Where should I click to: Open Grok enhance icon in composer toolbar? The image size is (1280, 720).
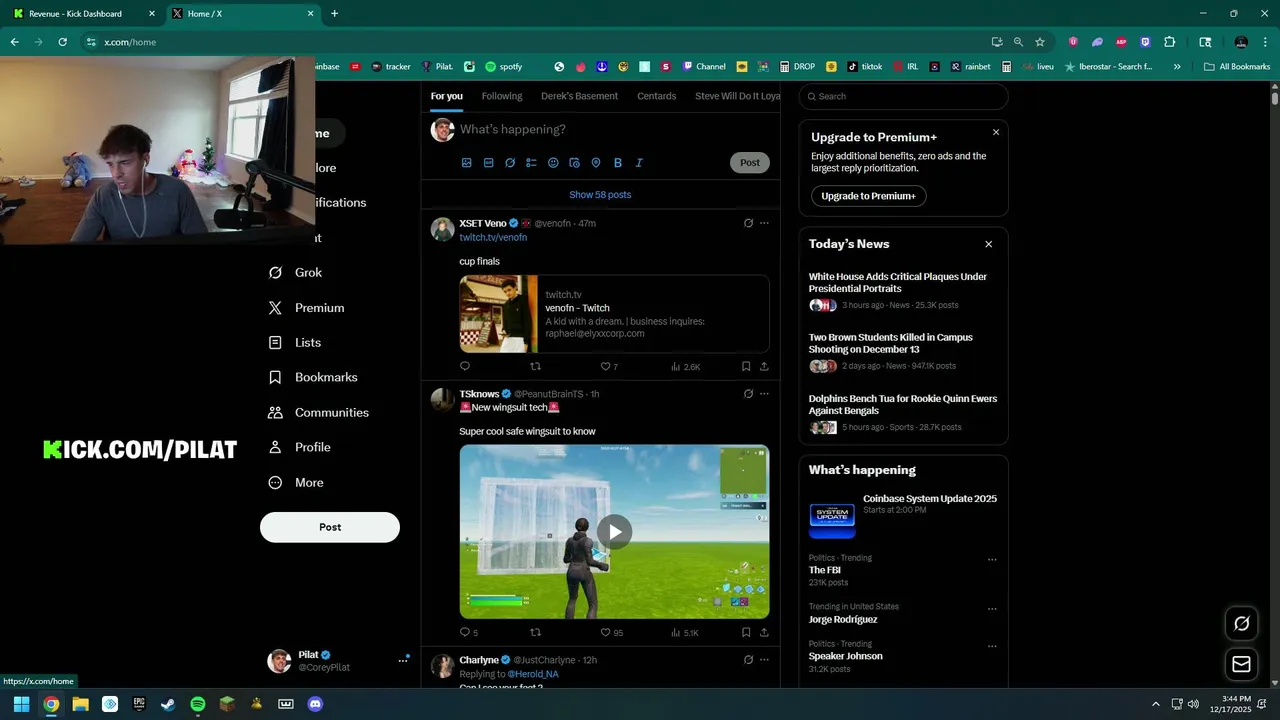510,163
